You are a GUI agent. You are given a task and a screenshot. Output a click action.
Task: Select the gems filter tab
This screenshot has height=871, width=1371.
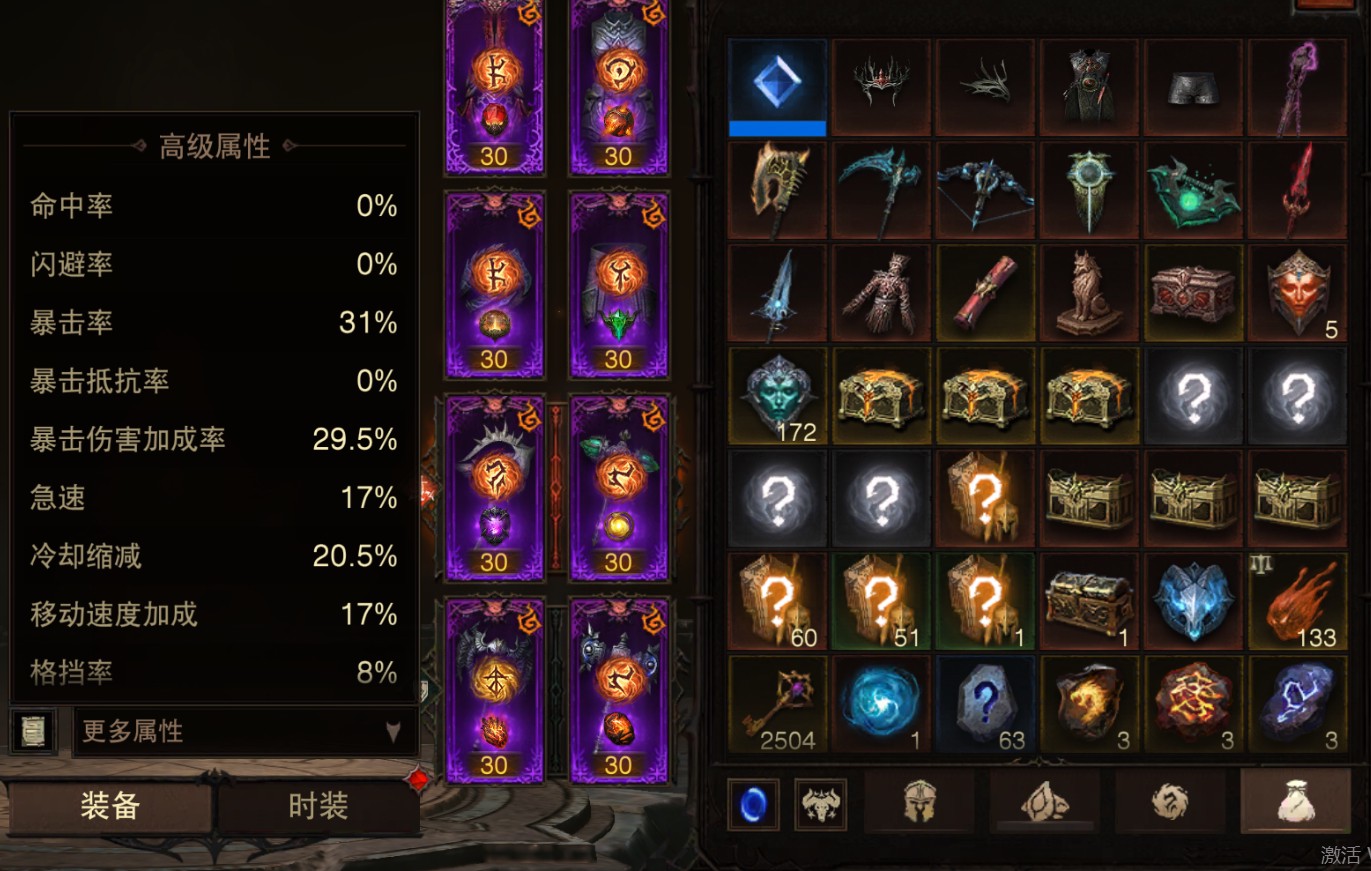[x=1045, y=803]
